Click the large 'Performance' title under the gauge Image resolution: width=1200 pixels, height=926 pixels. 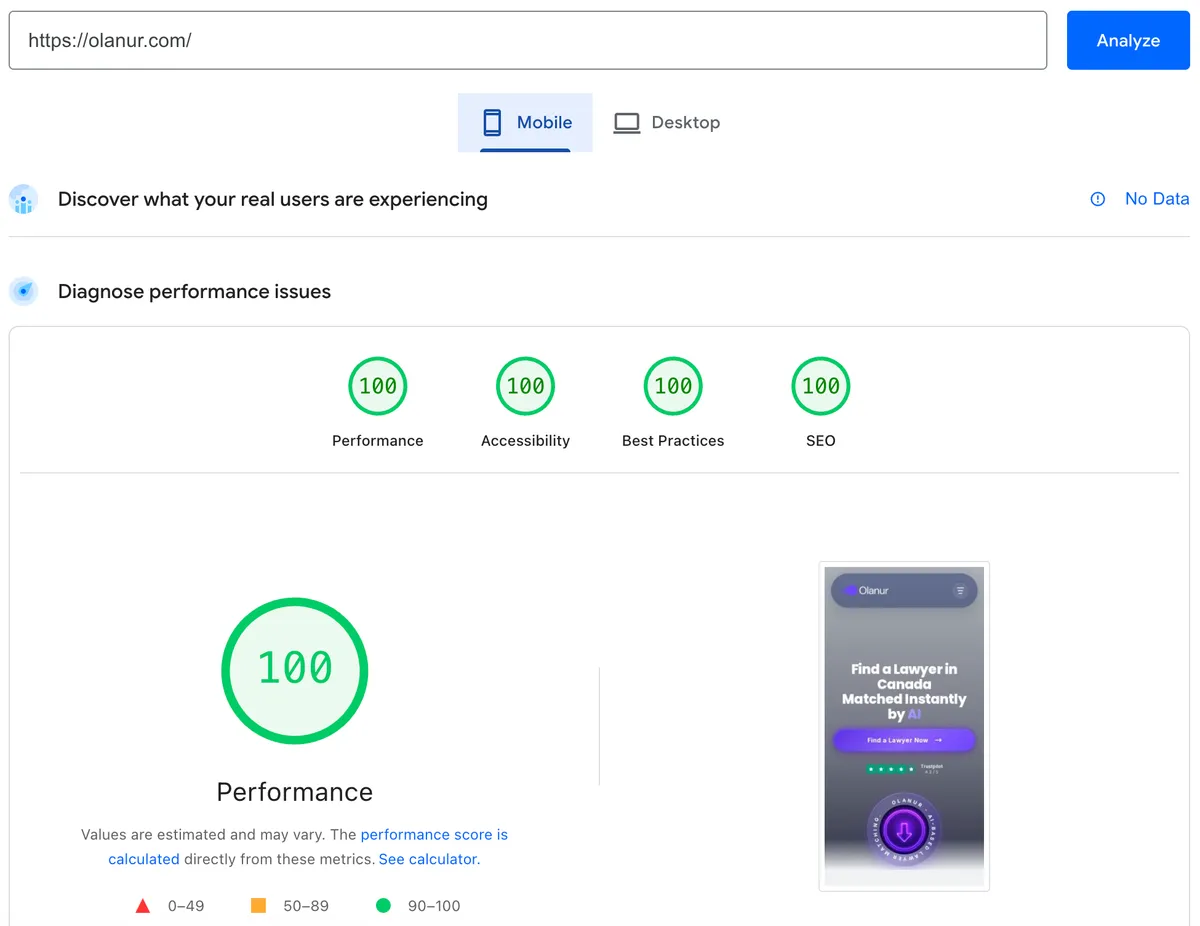pos(295,792)
